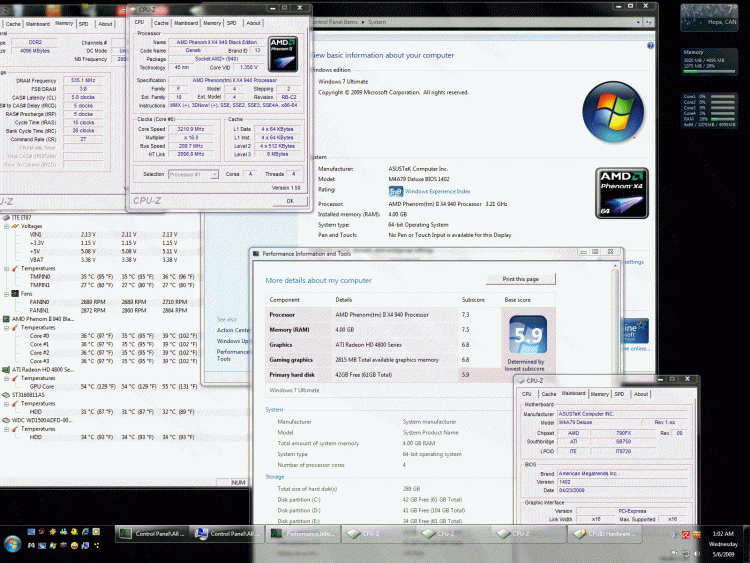This screenshot has height=563, width=750.
Task: Click the Core Speed value 3210.9 MHz
Action: pyautogui.click(x=191, y=129)
